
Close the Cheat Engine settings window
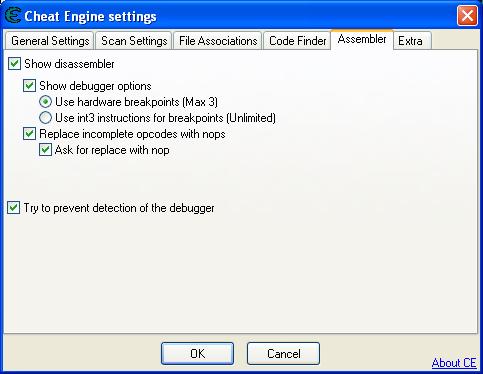467,15
